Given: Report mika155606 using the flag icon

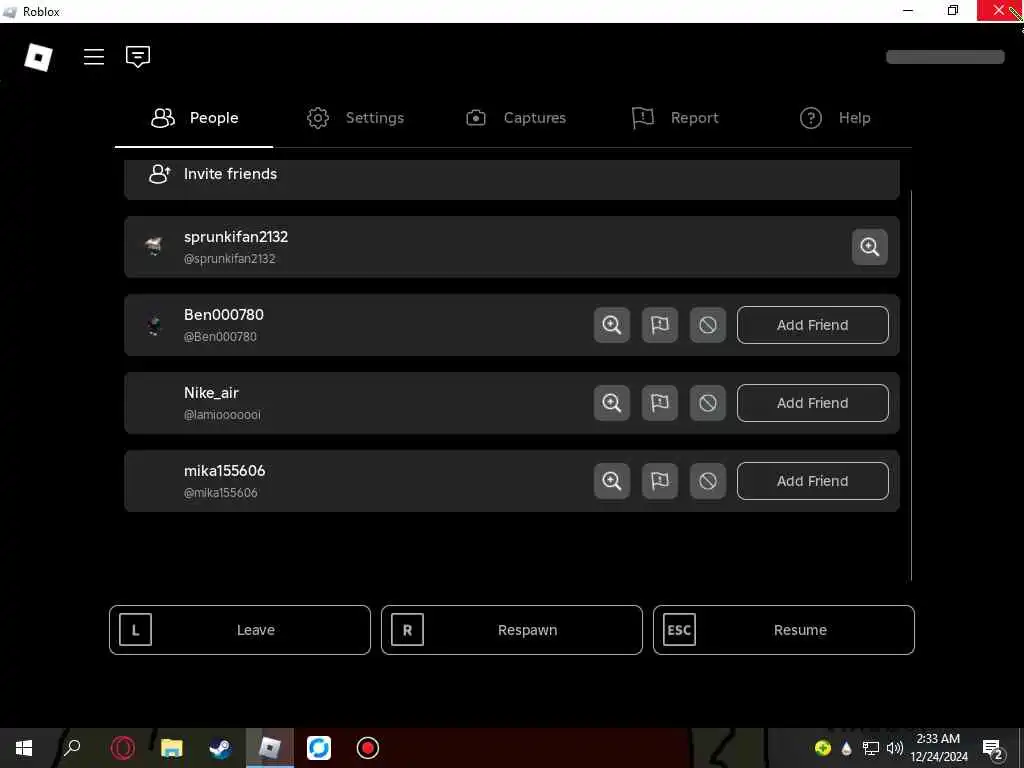Looking at the screenshot, I should click(660, 481).
